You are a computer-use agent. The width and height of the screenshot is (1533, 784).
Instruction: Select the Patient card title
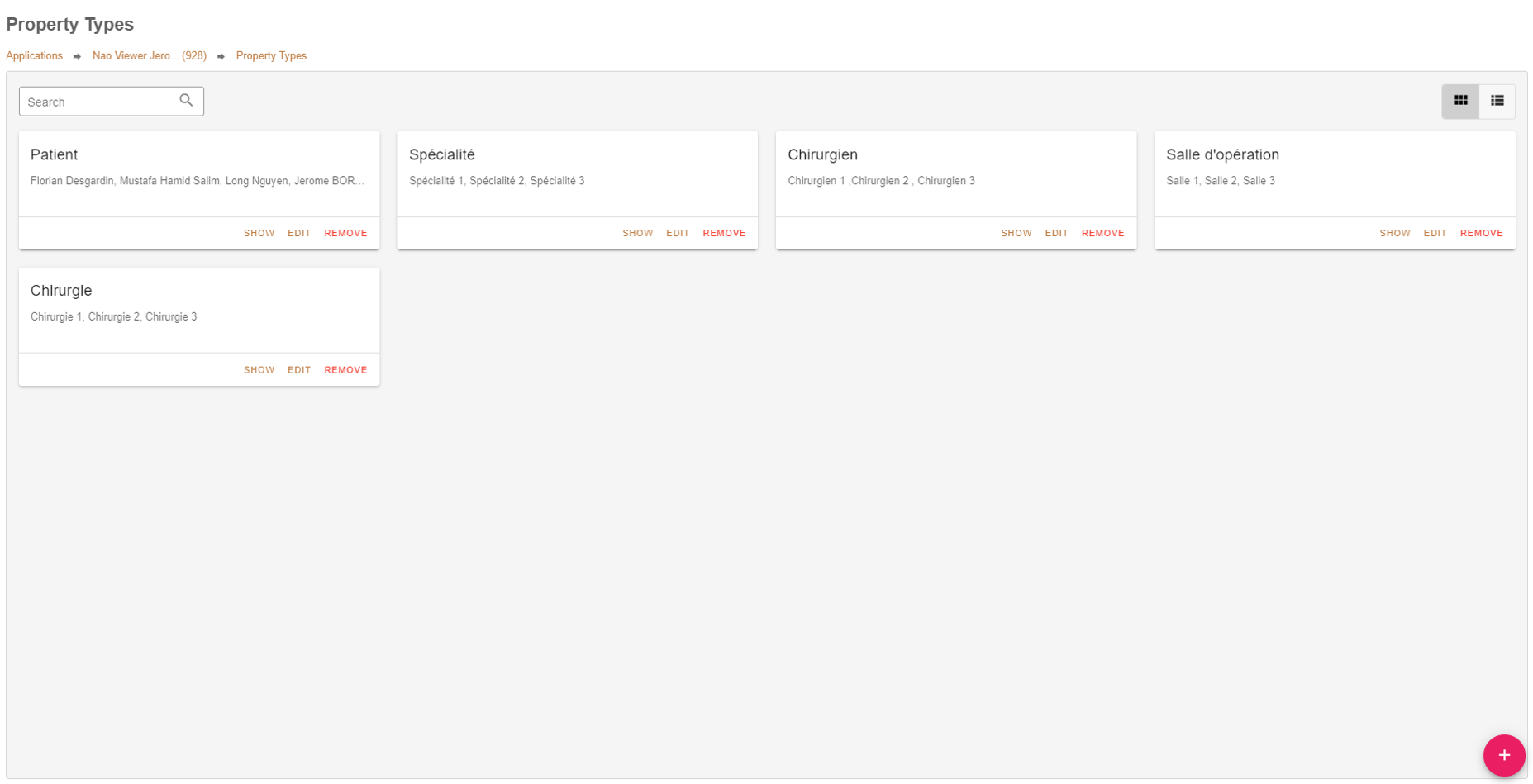click(x=54, y=154)
